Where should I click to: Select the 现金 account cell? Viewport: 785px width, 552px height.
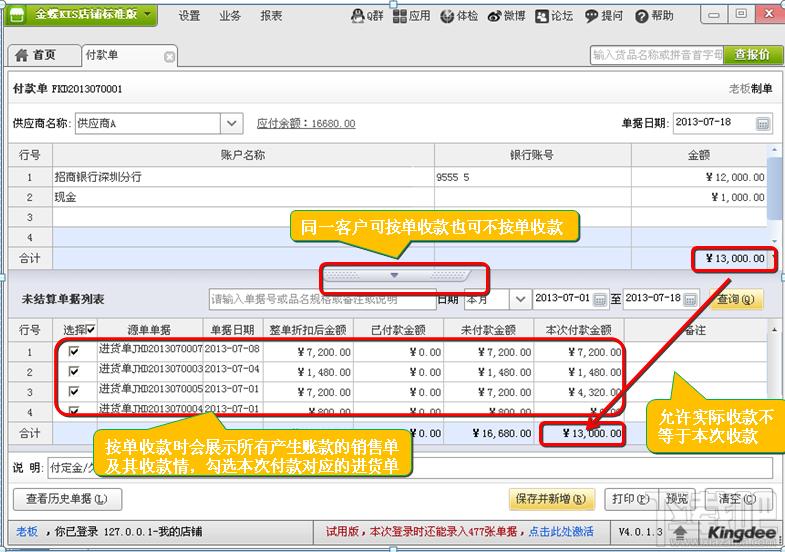[243, 197]
